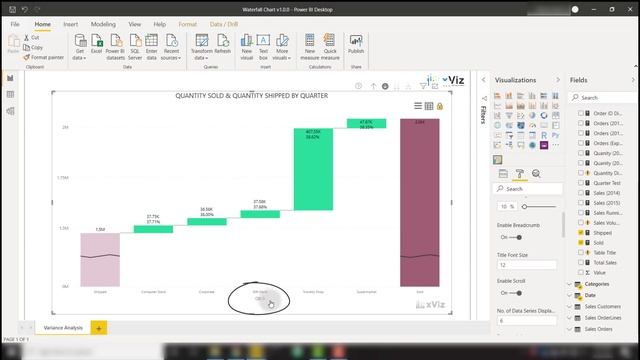Toggle Enable Breadcrumb switch
Image resolution: width=640 pixels, height=360 pixels.
516,237
